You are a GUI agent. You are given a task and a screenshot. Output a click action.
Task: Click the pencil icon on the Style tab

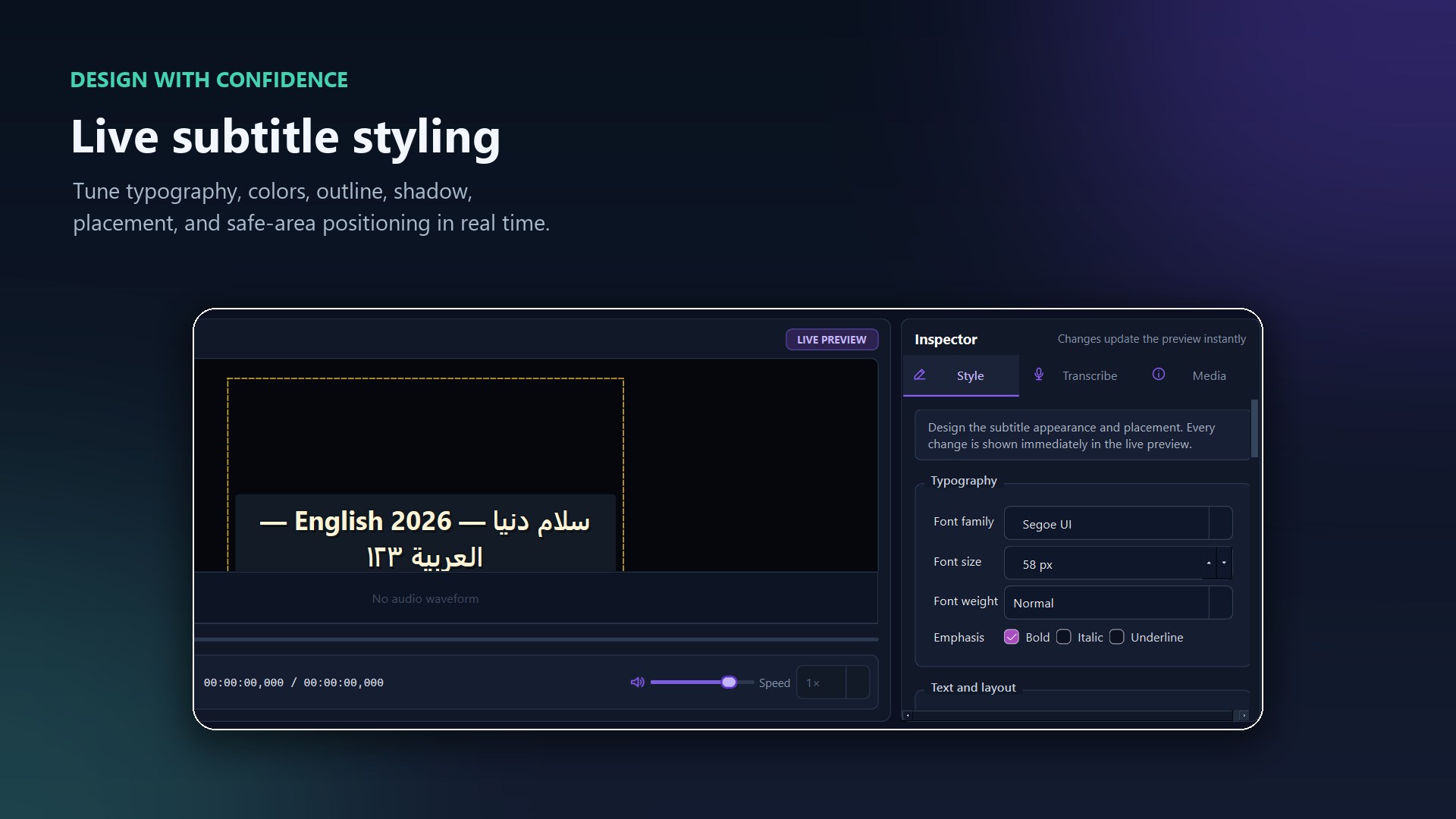pyautogui.click(x=919, y=375)
